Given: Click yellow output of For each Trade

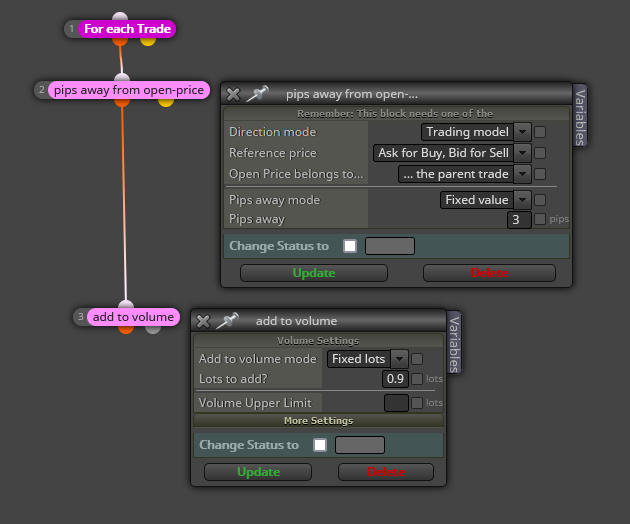Looking at the screenshot, I should click(x=148, y=41).
